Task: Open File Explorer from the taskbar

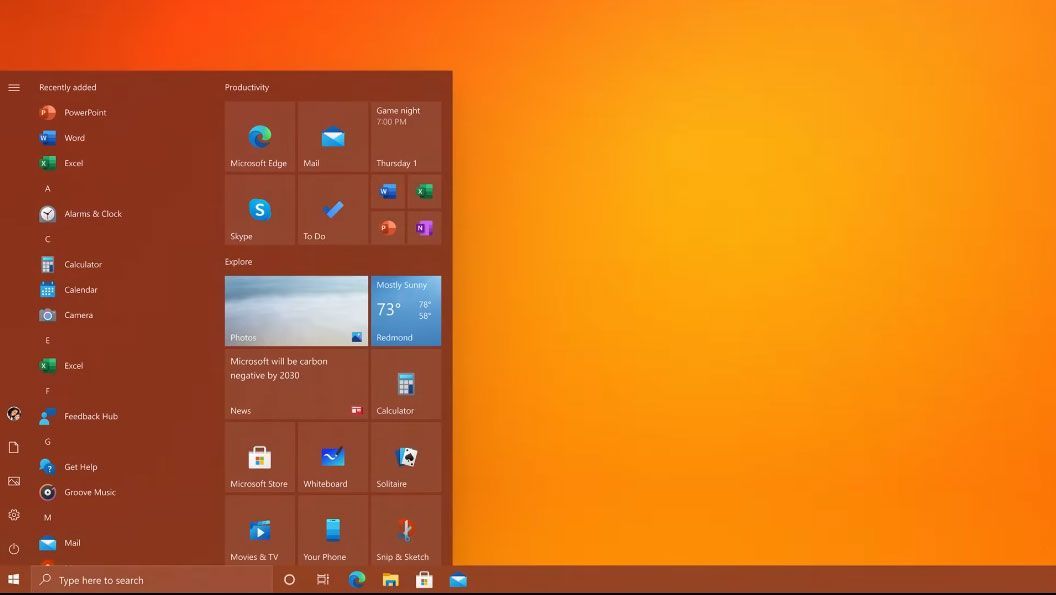Action: [x=390, y=580]
